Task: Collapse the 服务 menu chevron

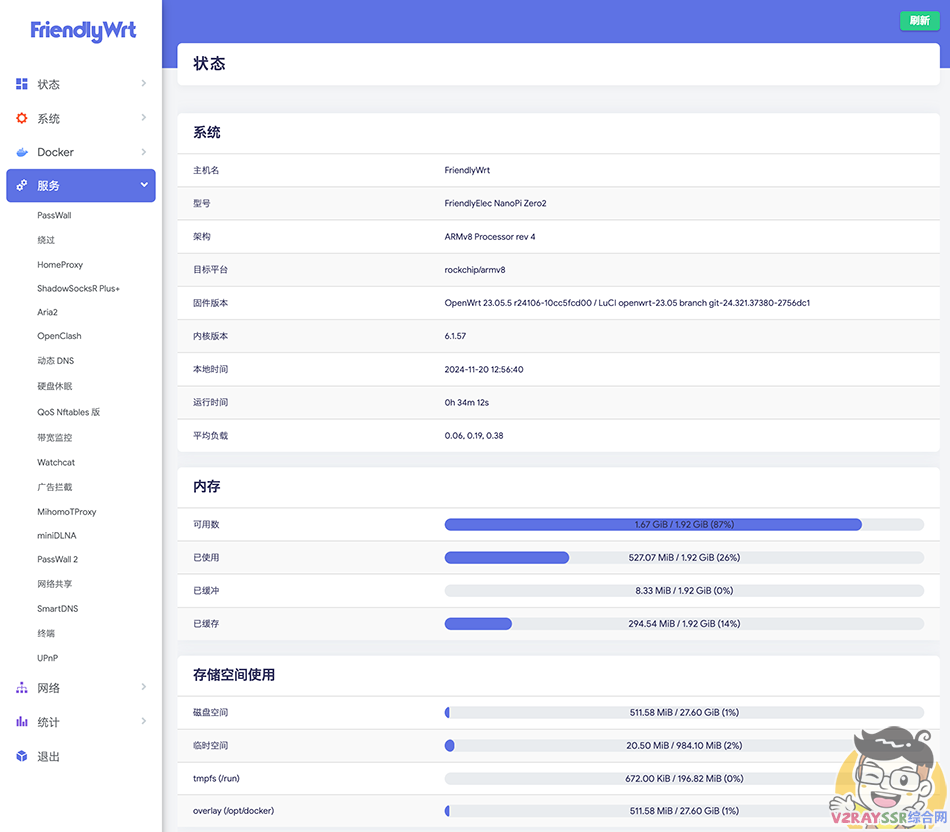Action: pos(144,185)
